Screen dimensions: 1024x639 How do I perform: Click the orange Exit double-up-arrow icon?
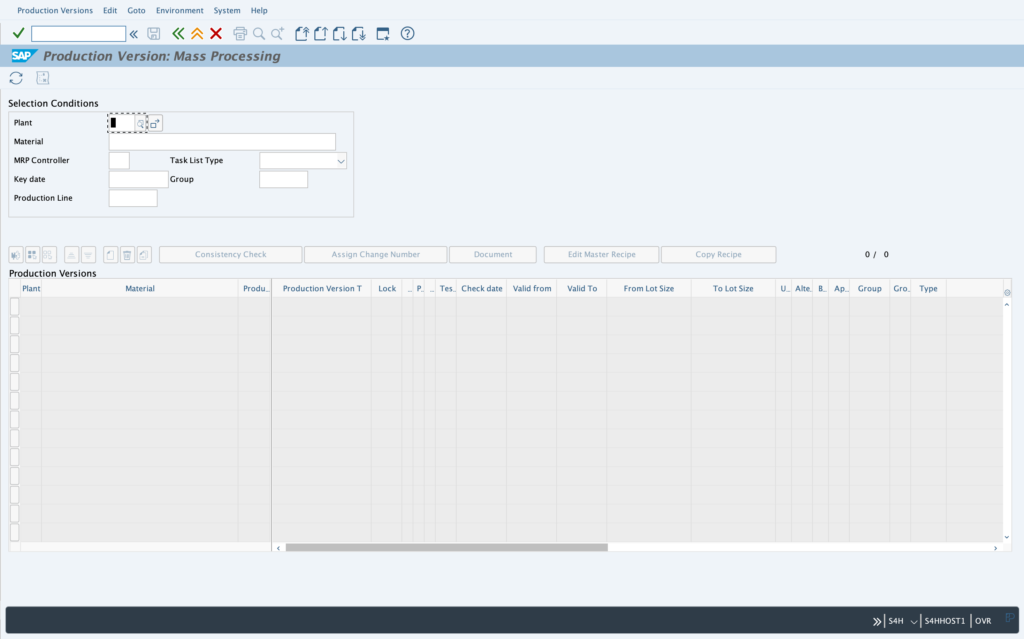click(197, 34)
